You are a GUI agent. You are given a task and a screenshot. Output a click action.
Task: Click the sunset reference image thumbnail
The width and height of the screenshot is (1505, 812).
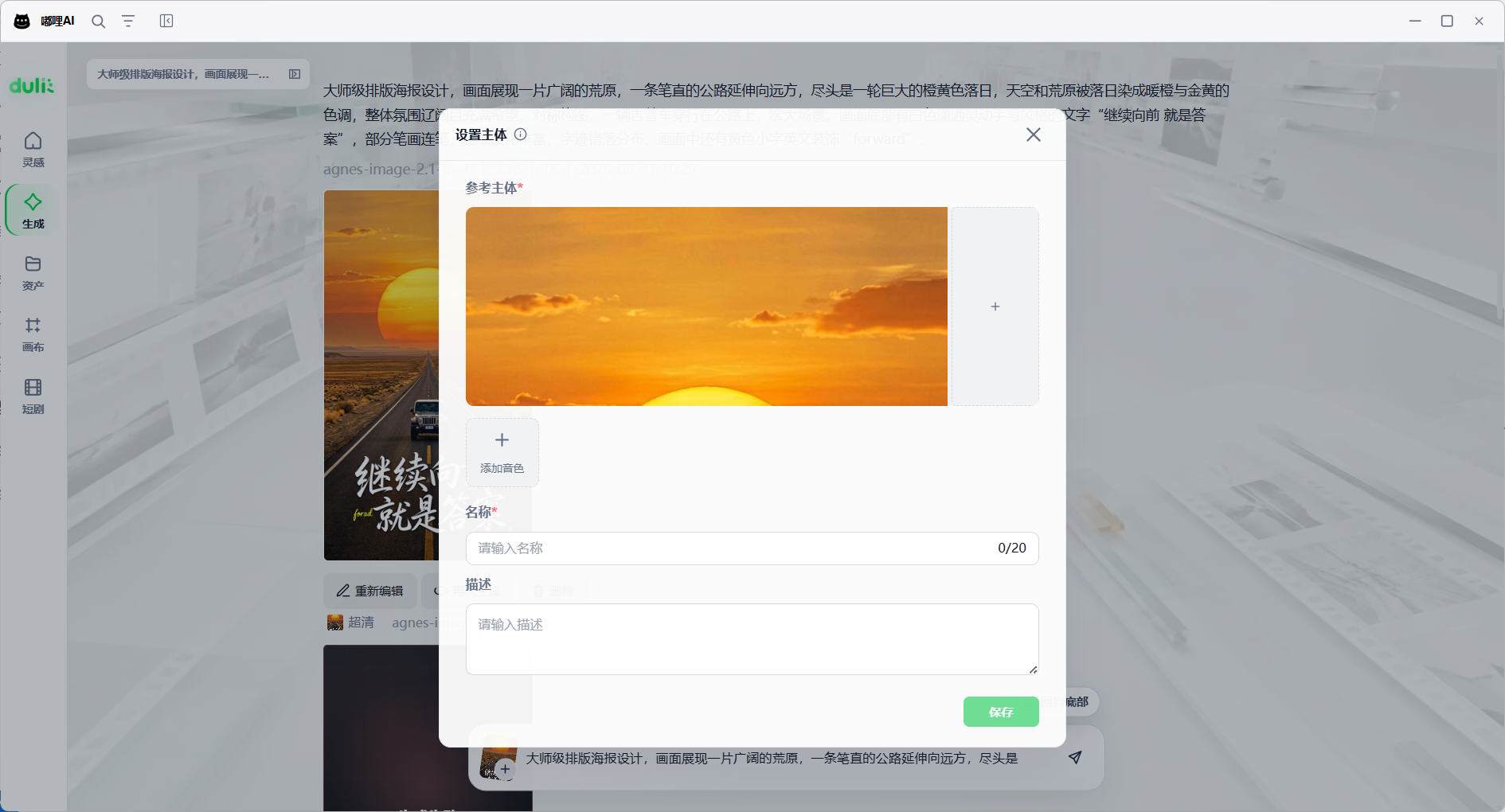click(x=706, y=306)
